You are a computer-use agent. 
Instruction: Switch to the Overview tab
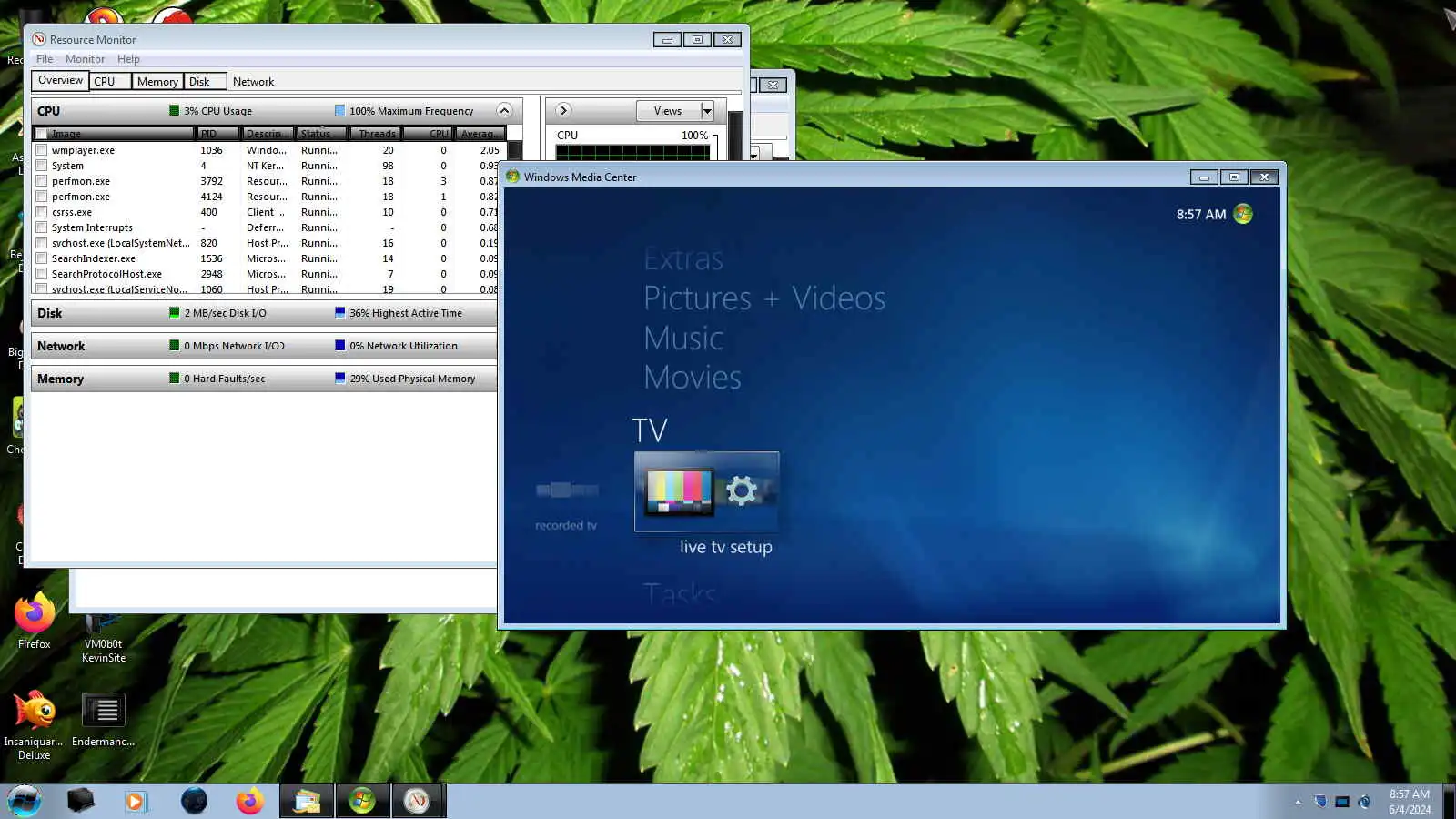60,80
